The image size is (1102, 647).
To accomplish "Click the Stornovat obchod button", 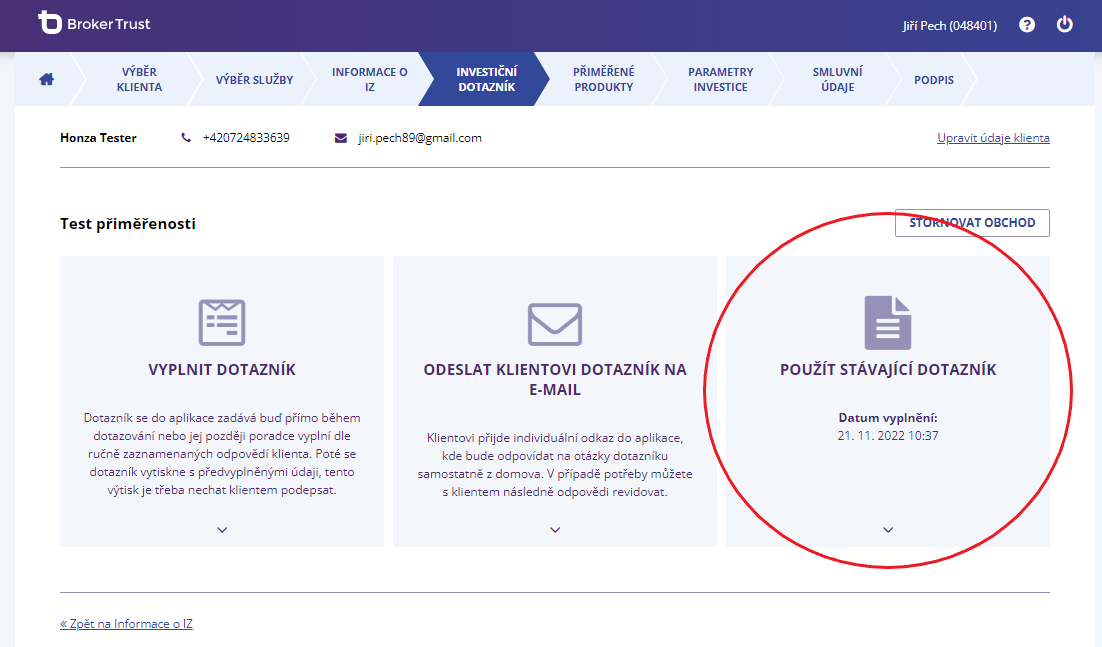I will click(972, 223).
